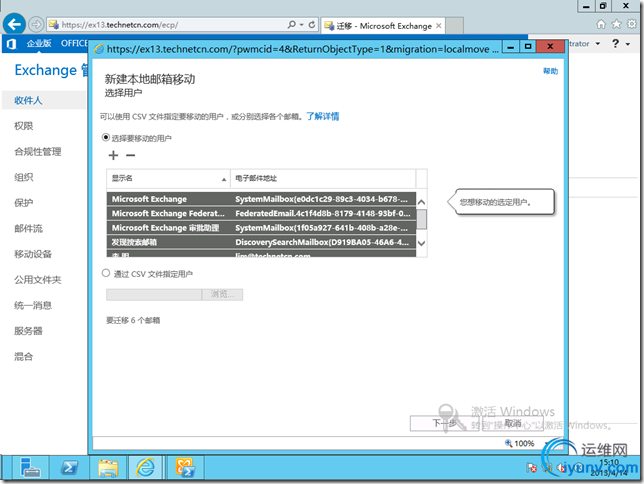Select the 发现搜索邮箱 row
644x484 pixels.
tap(261, 242)
